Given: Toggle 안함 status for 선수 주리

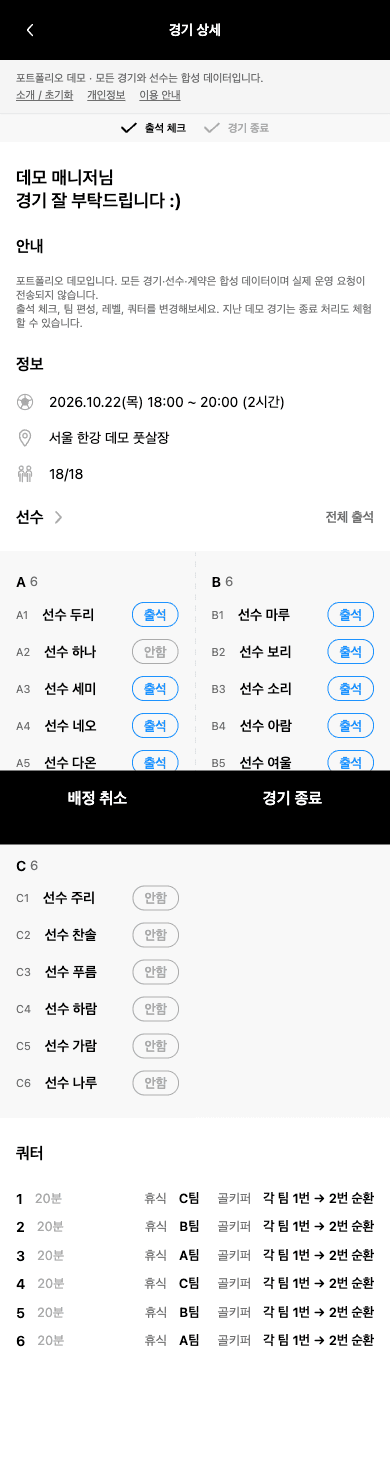Looking at the screenshot, I should (155, 898).
